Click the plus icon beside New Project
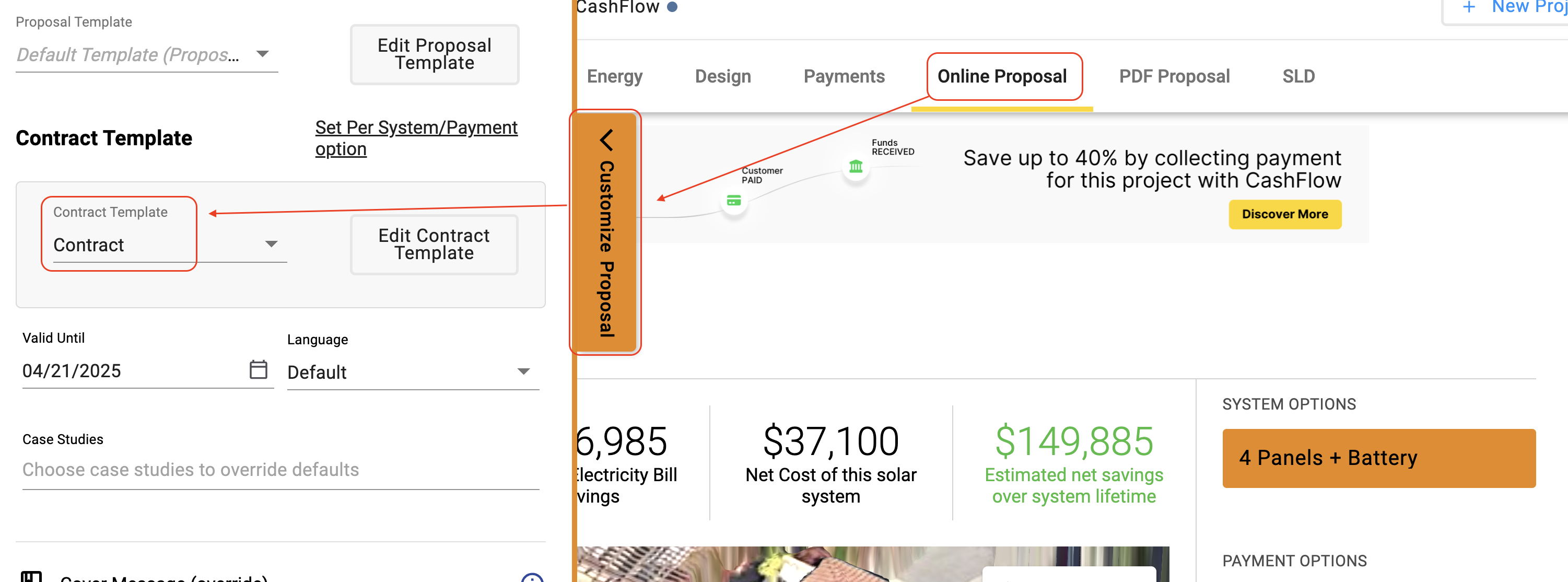The width and height of the screenshot is (1568, 582). pyautogui.click(x=1469, y=7)
